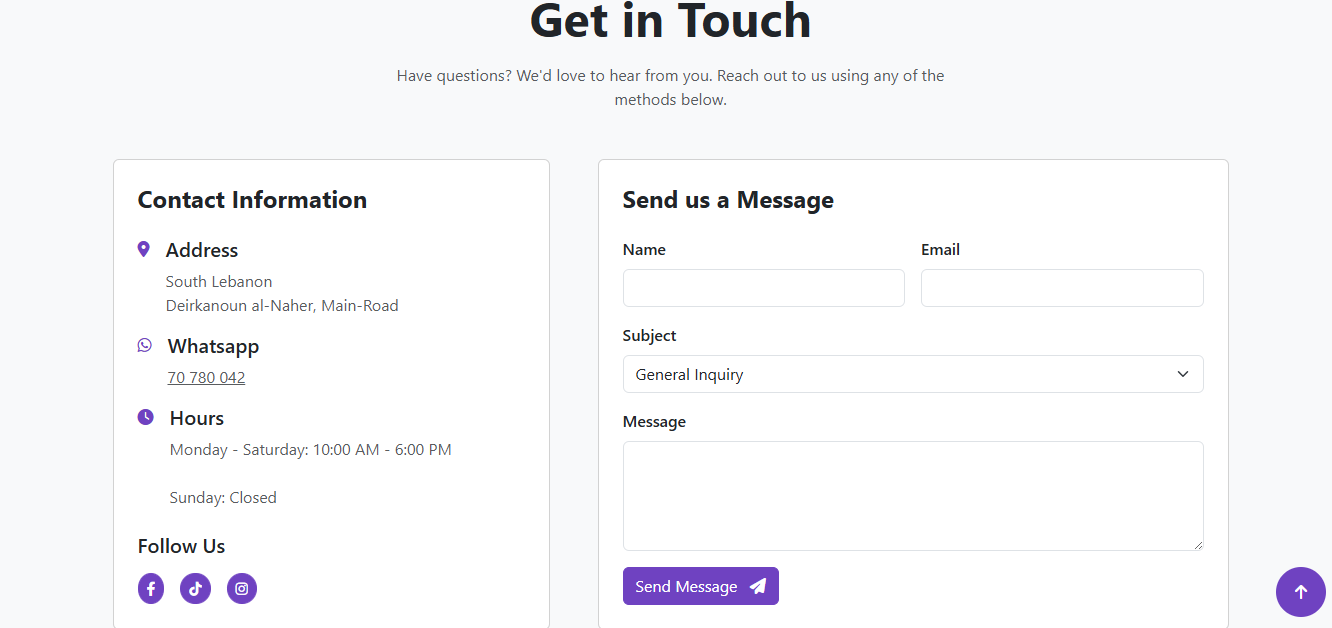Open the Facebook page icon
Viewport: 1332px width, 628px height.
[151, 589]
